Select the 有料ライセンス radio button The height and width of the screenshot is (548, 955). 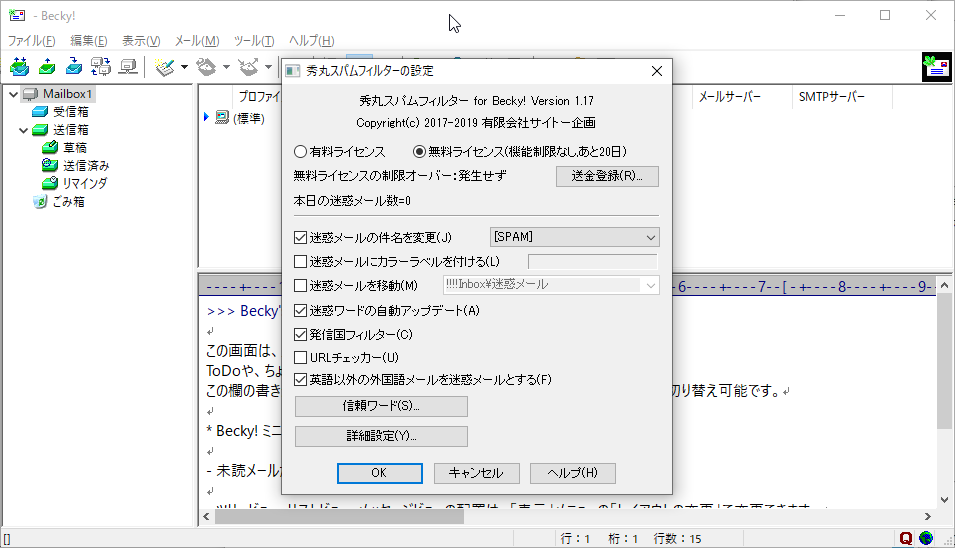click(300, 152)
